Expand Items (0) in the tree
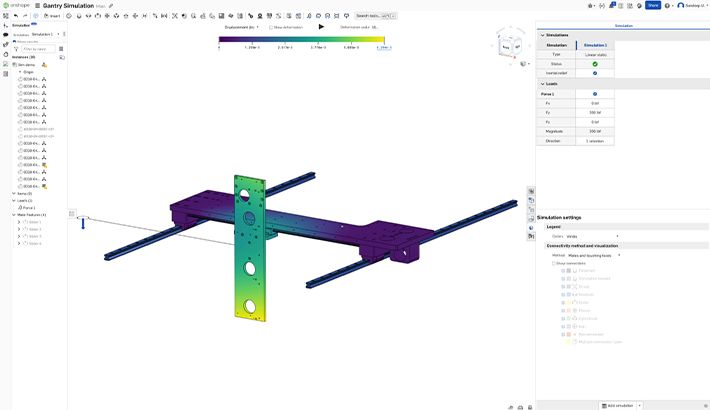 tap(14, 193)
